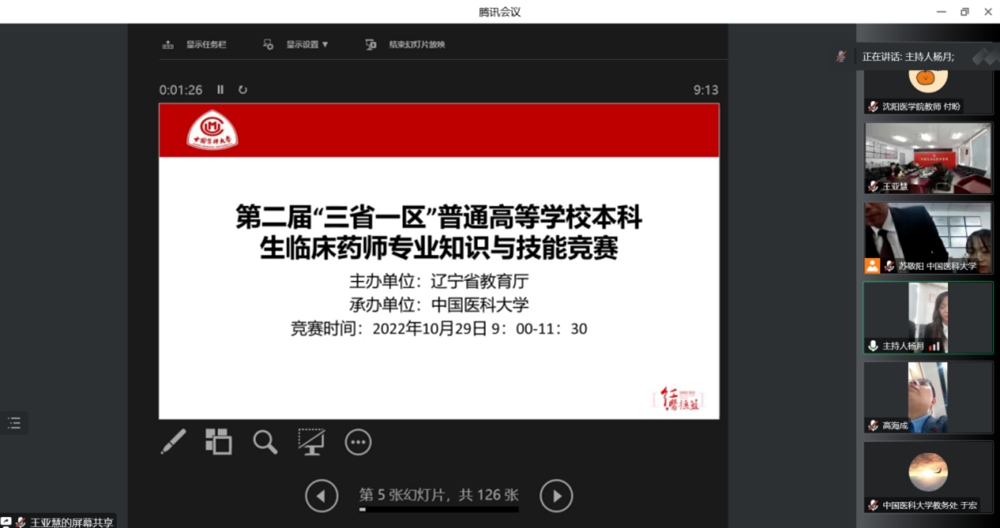Viewport: 1000px width, 528px height.
Task: Open the list icon on the left edge
Action: 14,423
